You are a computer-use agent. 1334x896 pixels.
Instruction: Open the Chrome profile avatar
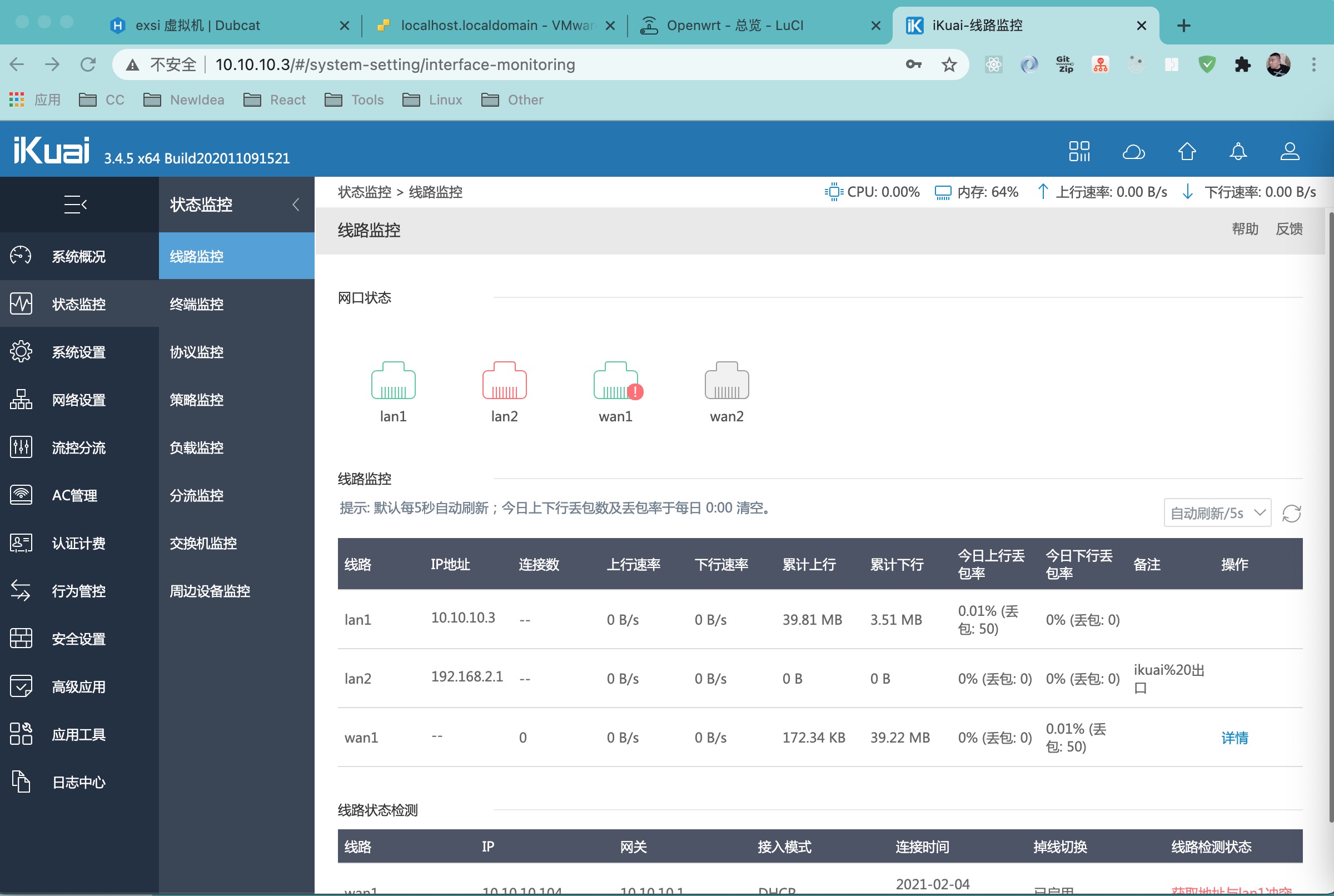[1278, 64]
